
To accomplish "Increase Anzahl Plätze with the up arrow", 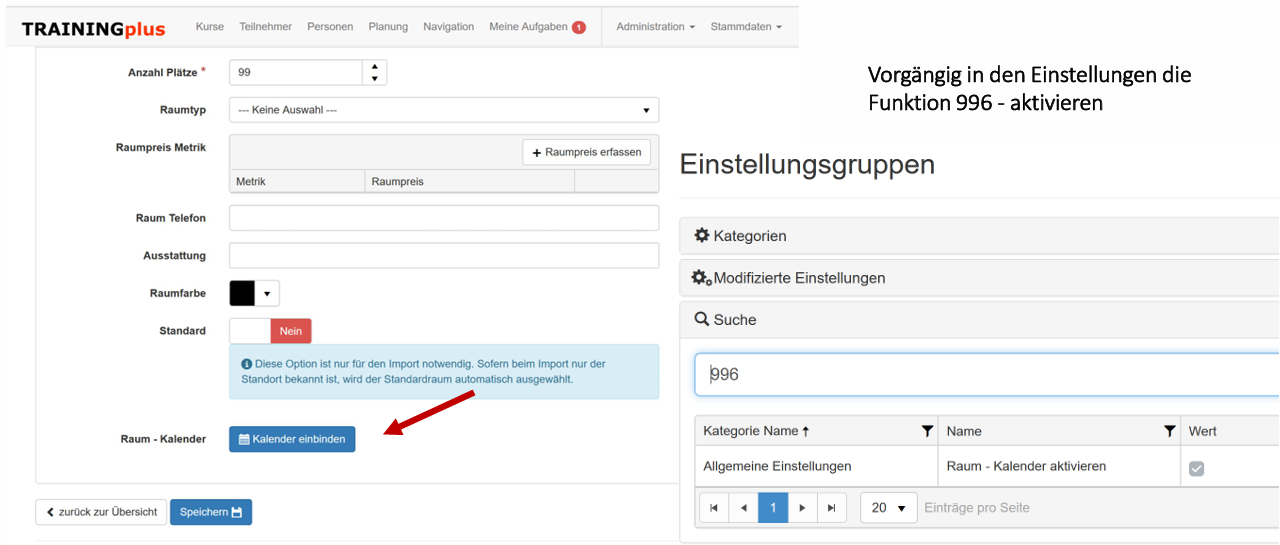I will 374,67.
